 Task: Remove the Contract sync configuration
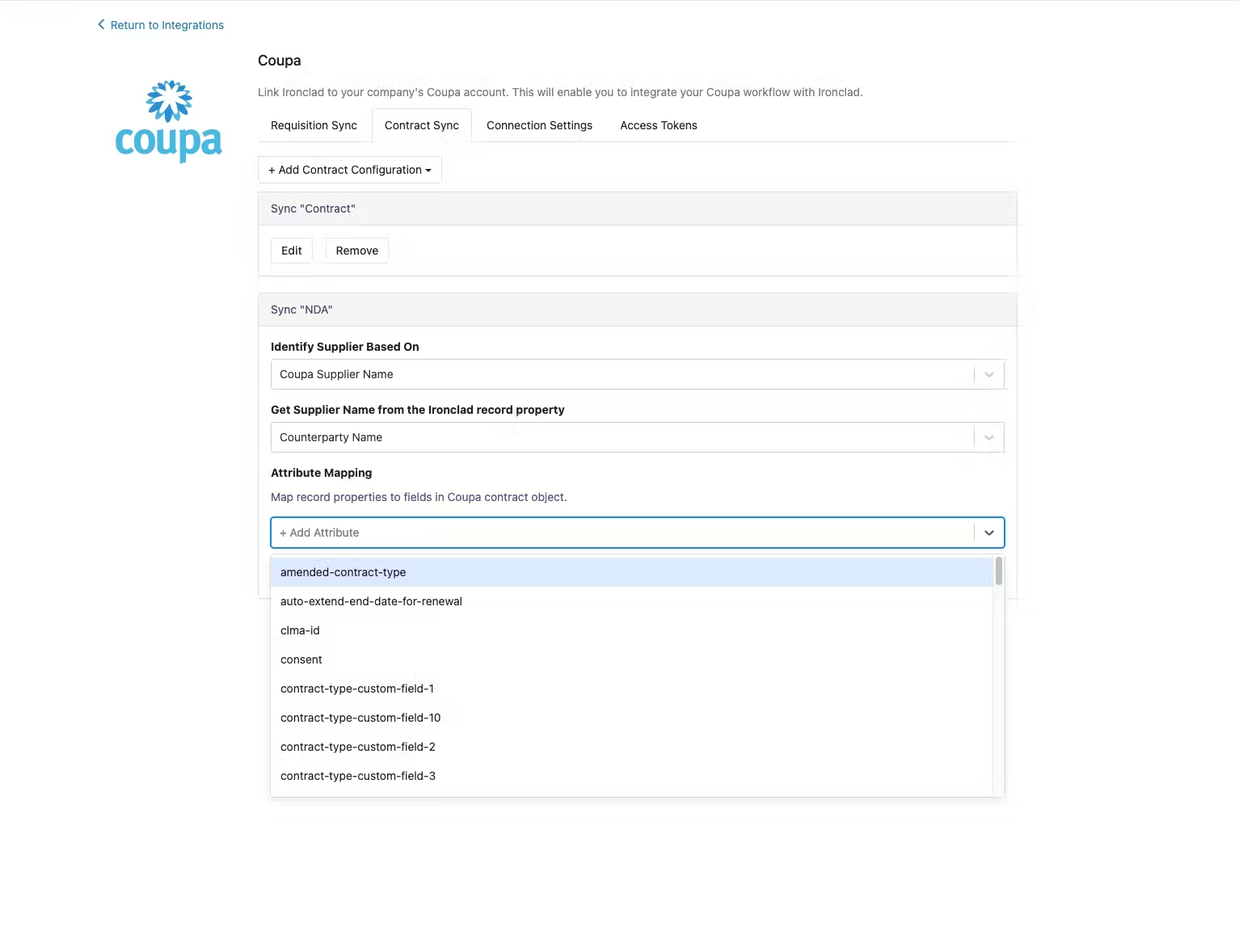pyautogui.click(x=356, y=251)
